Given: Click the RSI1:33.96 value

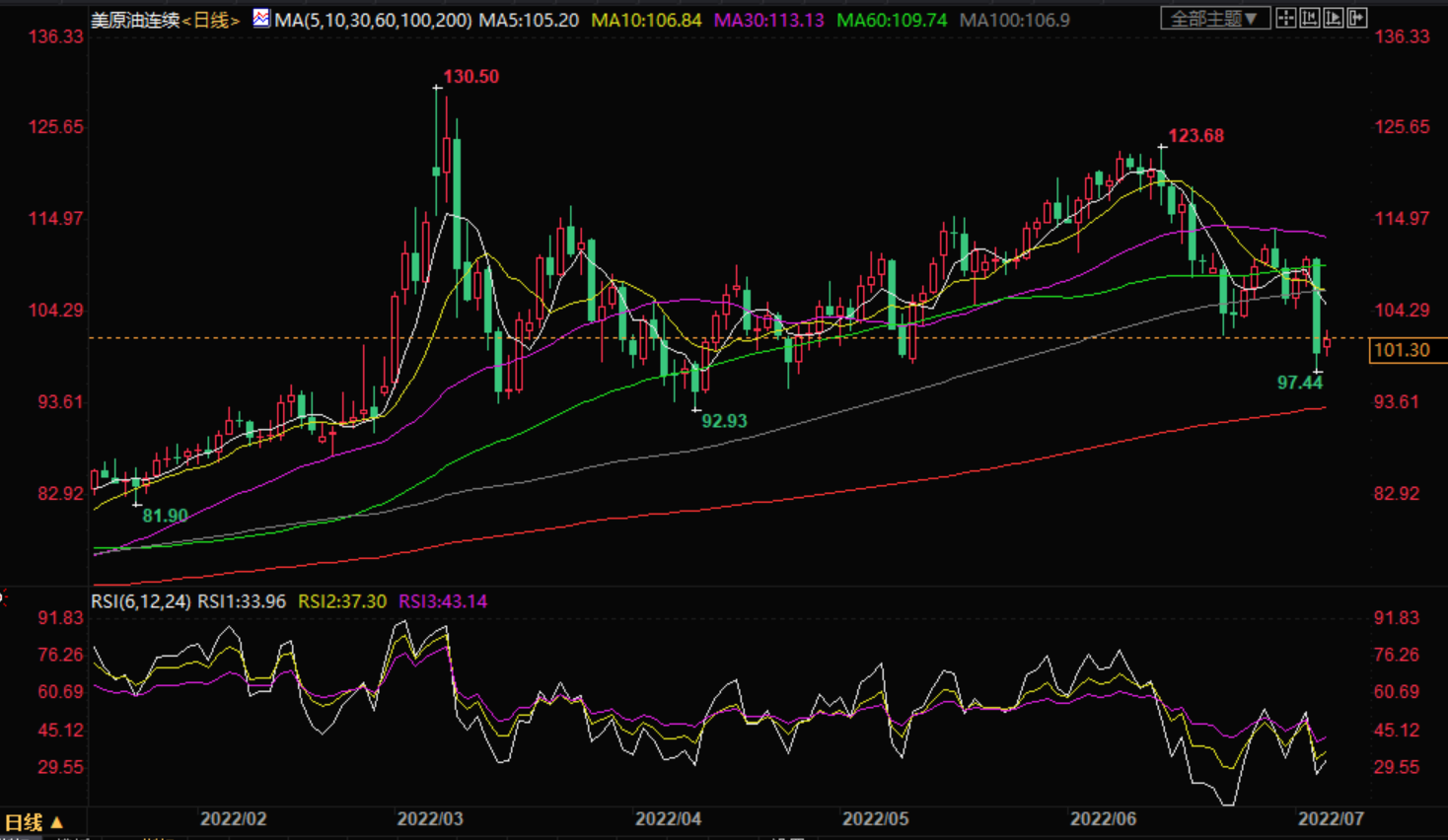Looking at the screenshot, I should coord(242,601).
